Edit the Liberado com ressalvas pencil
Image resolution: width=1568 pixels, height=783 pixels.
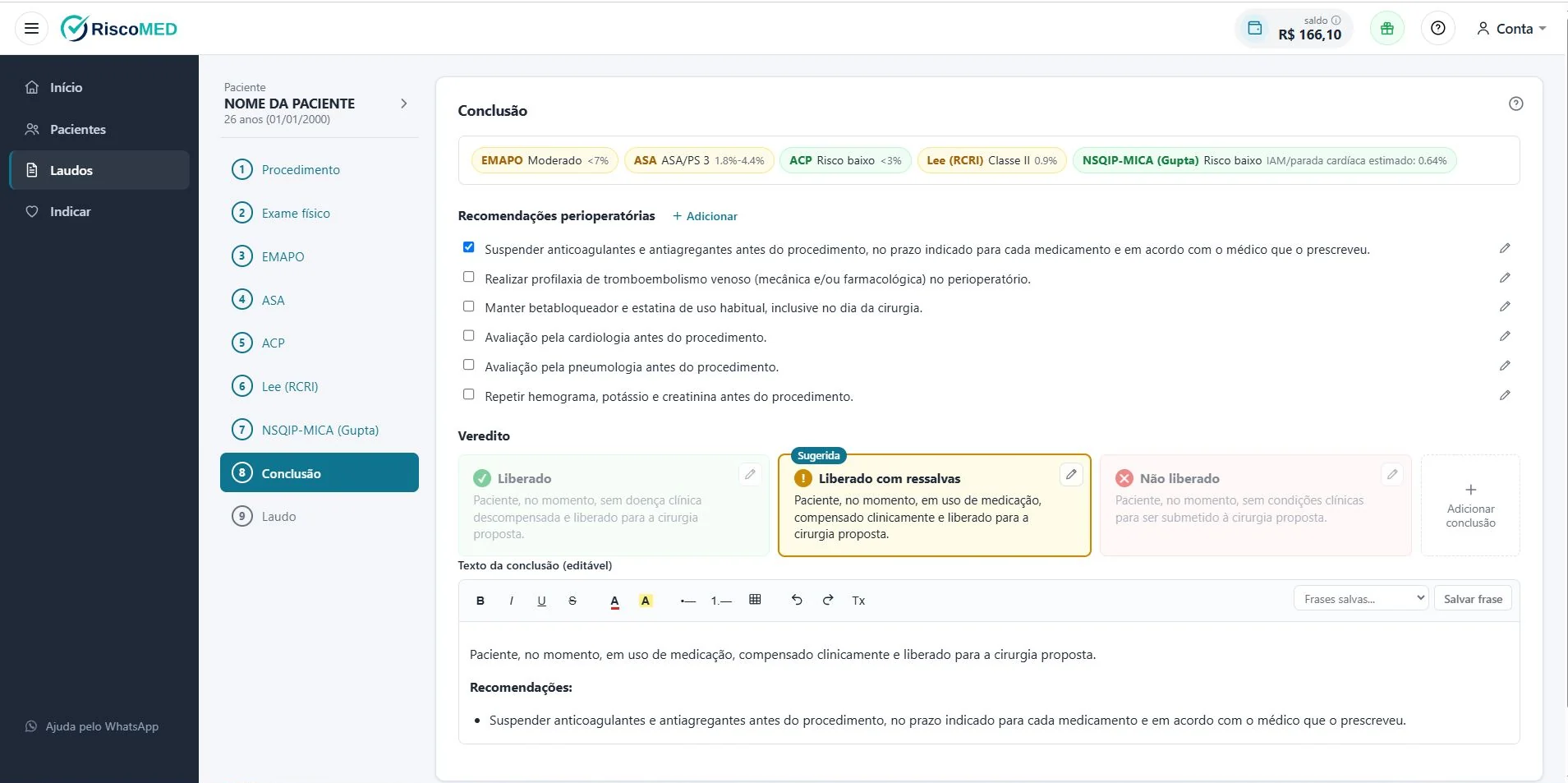click(1071, 474)
